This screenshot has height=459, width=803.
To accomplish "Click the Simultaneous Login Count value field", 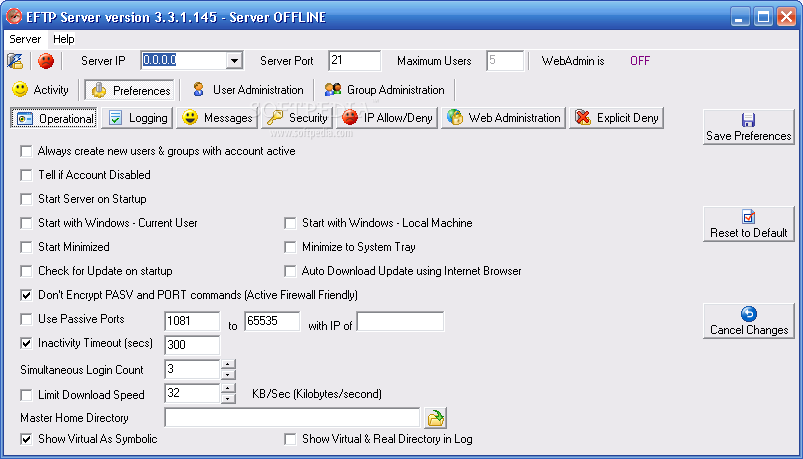I will point(193,369).
